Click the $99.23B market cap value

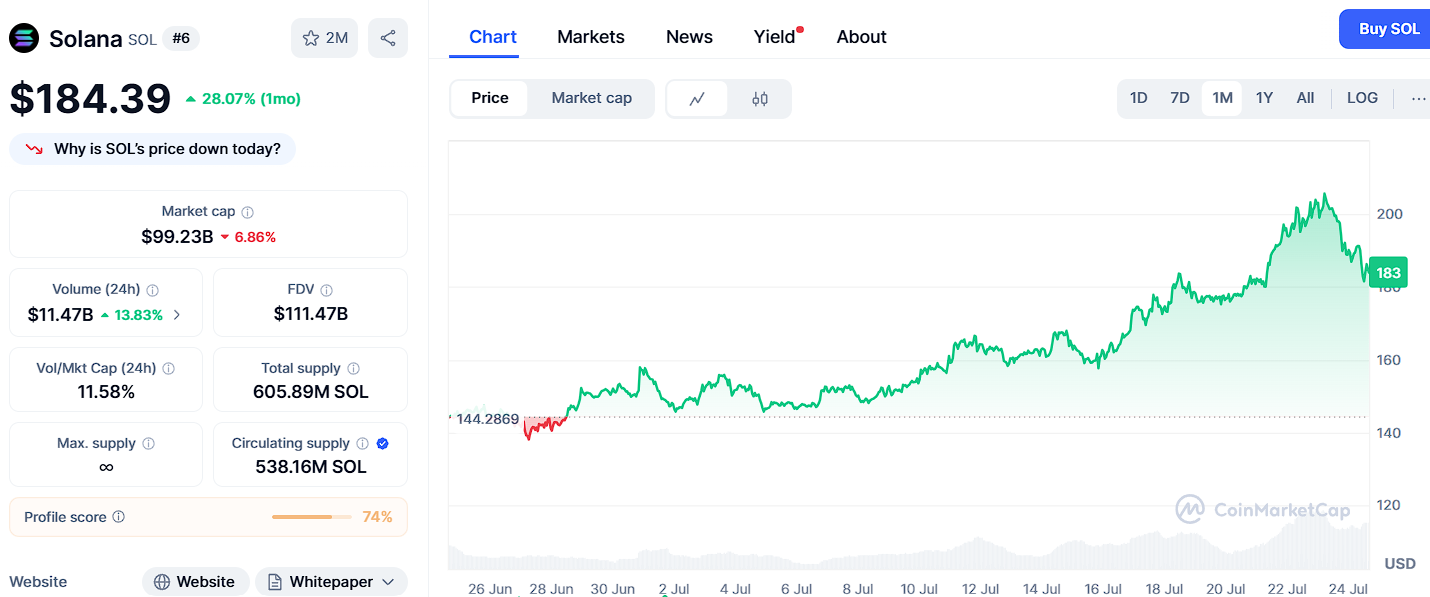pos(177,237)
